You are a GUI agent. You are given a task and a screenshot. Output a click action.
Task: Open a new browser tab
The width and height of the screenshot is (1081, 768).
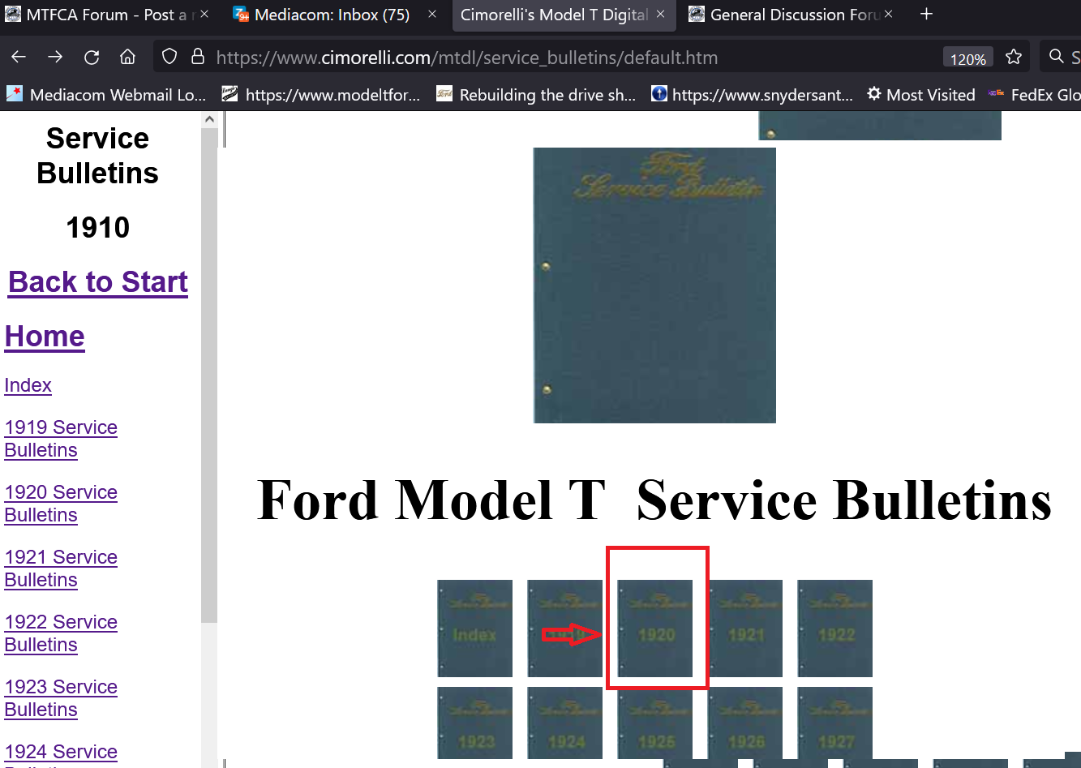(926, 14)
